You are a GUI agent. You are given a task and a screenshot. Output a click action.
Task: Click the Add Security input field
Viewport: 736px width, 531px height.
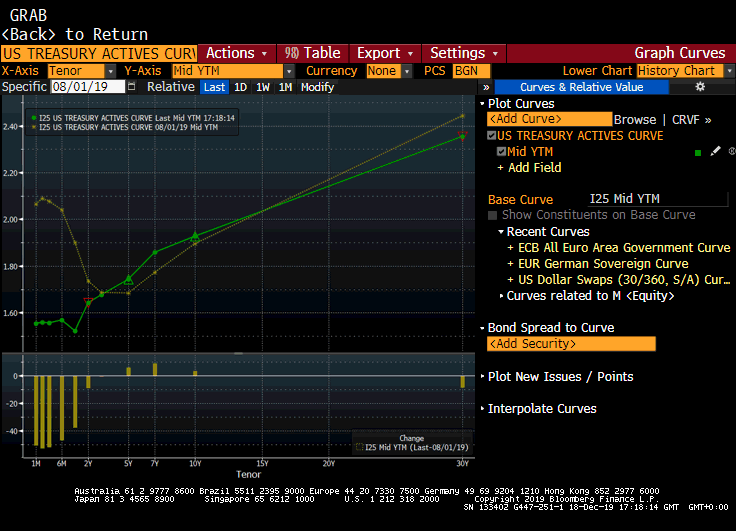(x=571, y=344)
